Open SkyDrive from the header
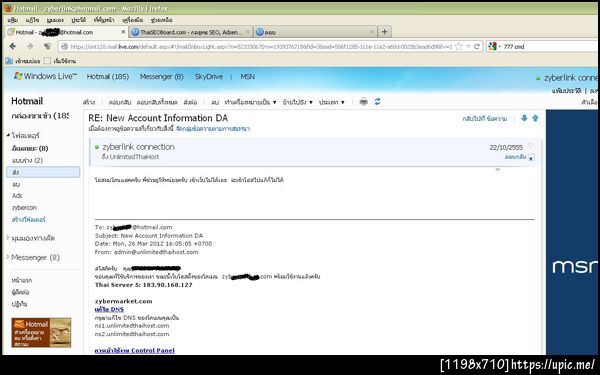600x375 pixels. 209,77
